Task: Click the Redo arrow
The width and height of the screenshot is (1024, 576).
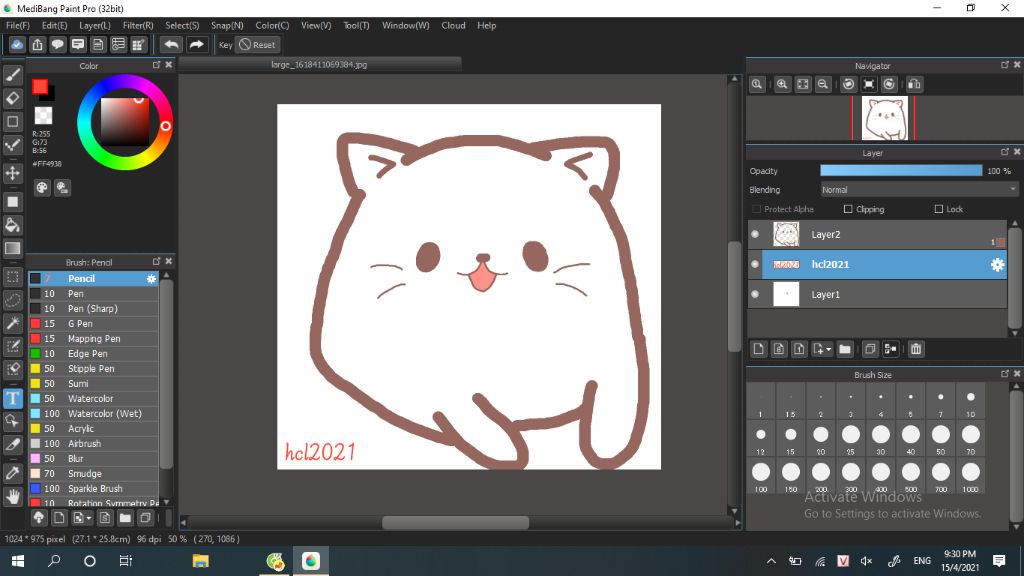Action: pos(196,44)
